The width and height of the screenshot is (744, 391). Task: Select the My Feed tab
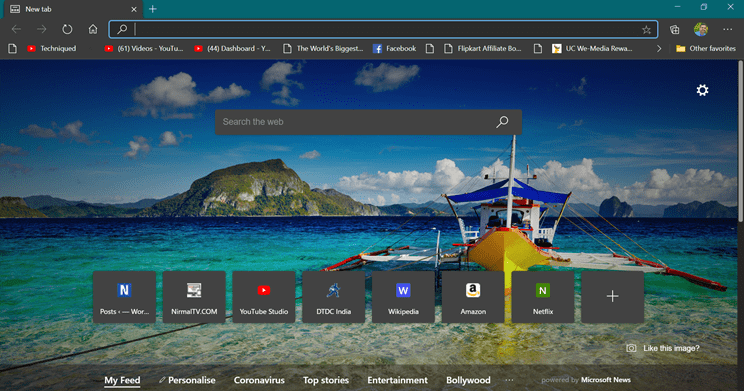122,380
